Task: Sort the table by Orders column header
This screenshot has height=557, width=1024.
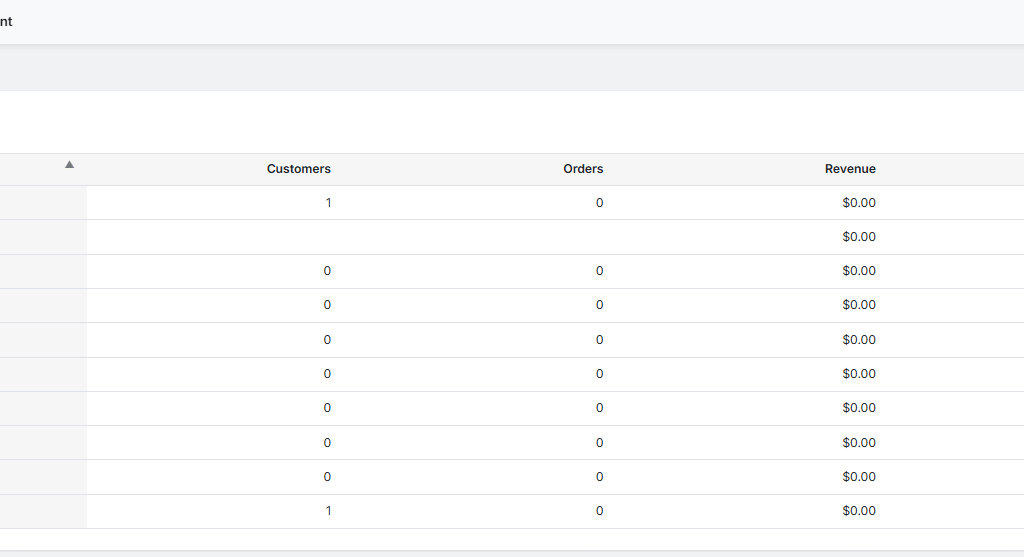Action: [x=583, y=169]
